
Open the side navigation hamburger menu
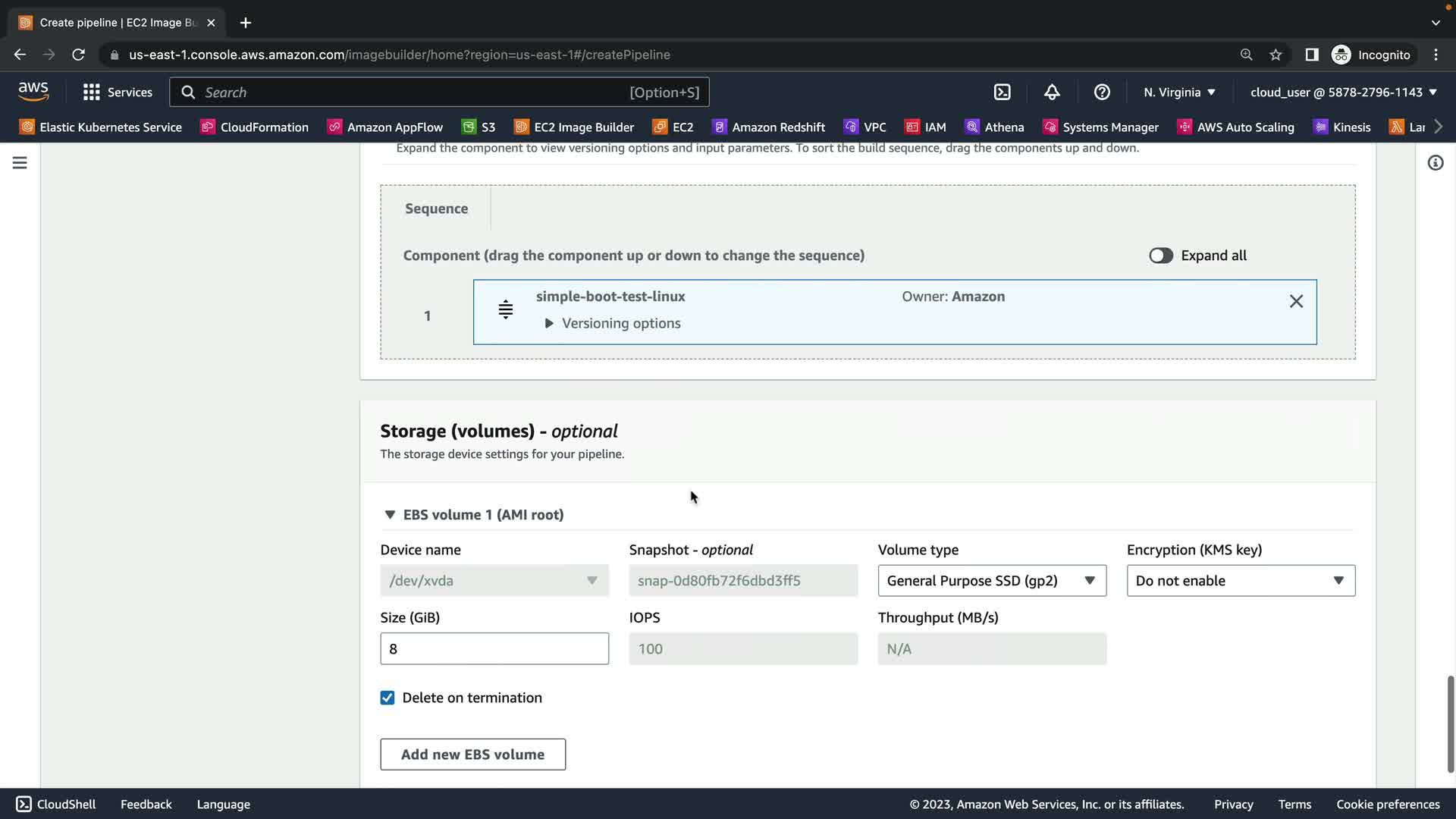click(x=20, y=163)
